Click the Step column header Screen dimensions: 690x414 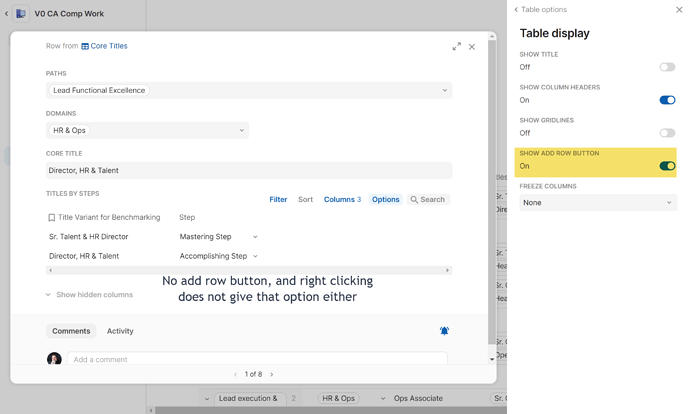click(187, 217)
